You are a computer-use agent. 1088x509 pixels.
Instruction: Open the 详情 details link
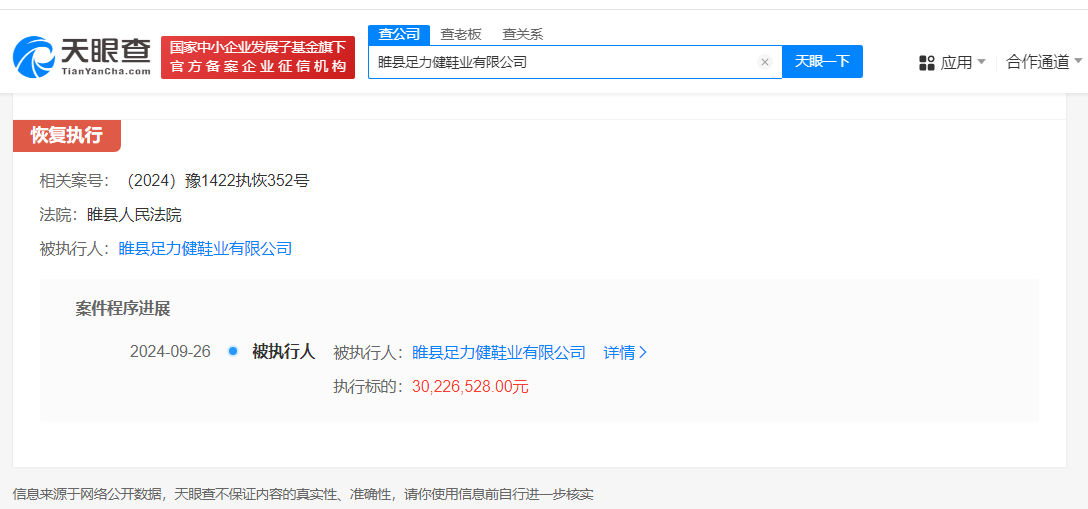pos(620,352)
